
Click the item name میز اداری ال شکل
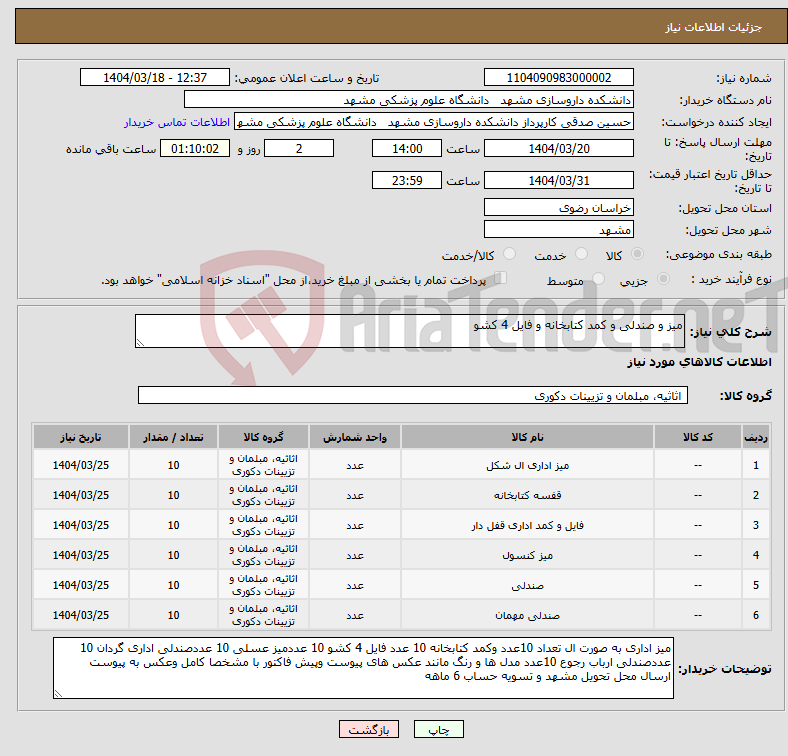527,465
